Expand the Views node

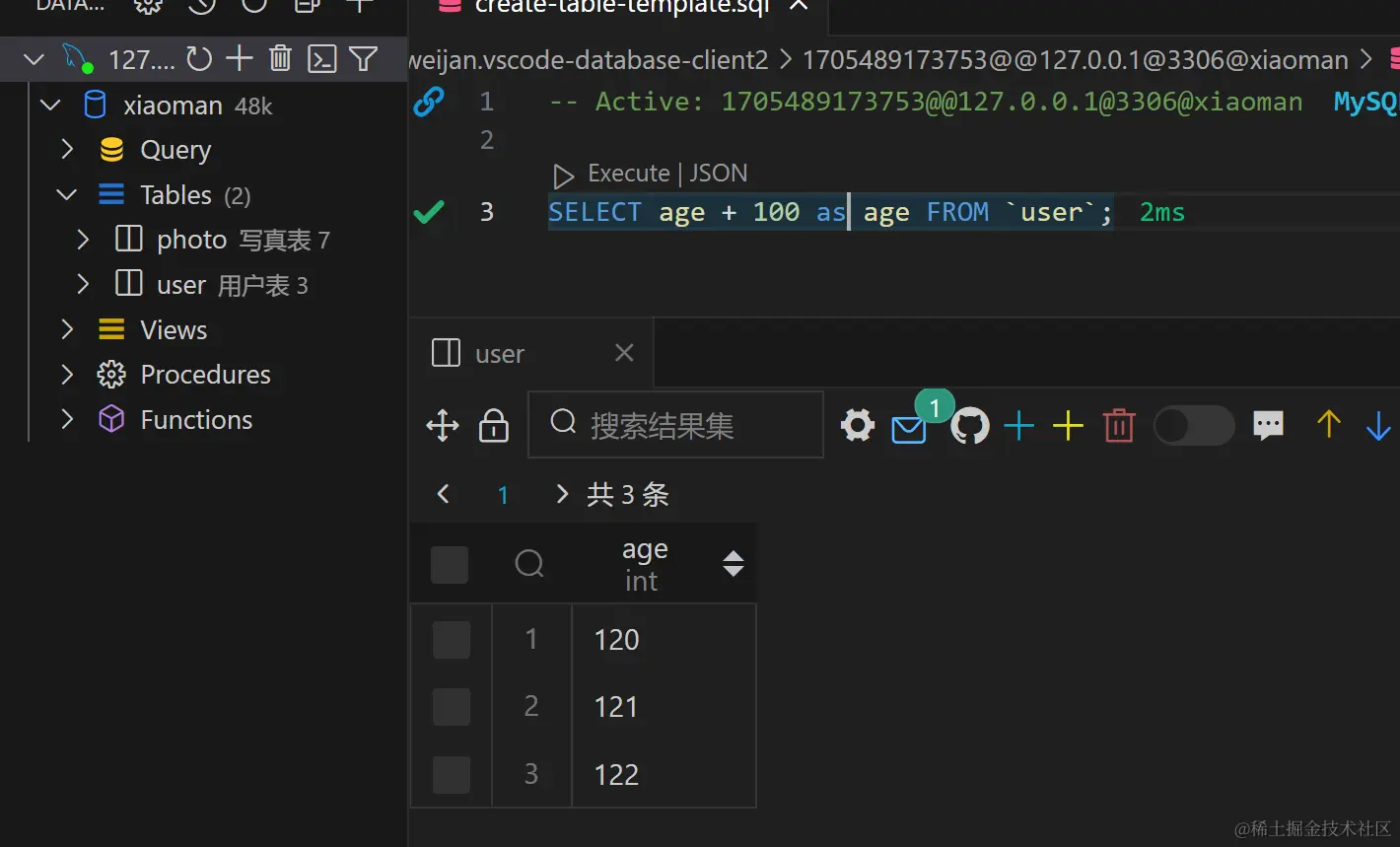67,329
